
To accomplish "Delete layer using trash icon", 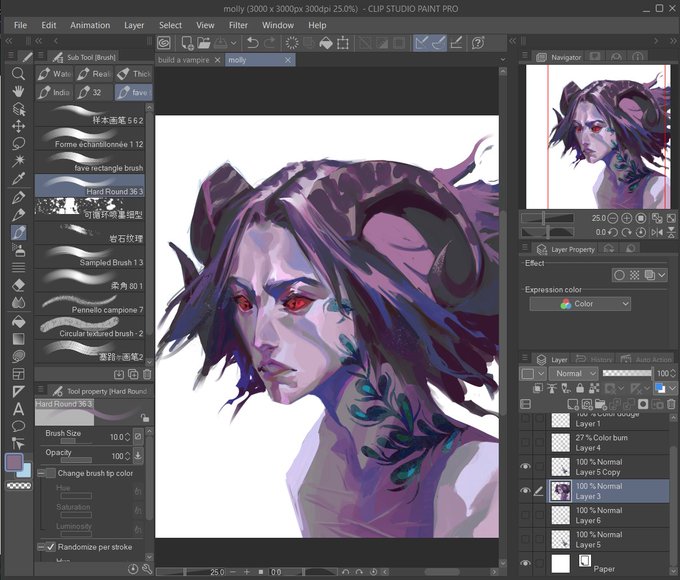I will 671,404.
